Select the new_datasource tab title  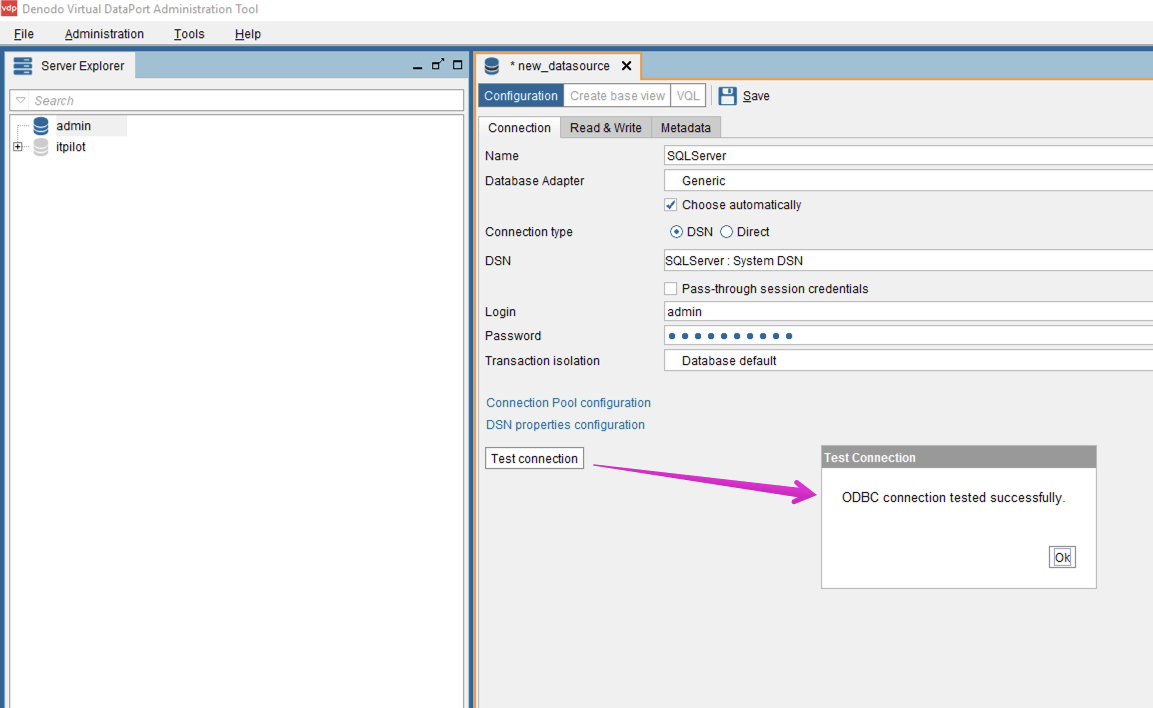(560, 65)
